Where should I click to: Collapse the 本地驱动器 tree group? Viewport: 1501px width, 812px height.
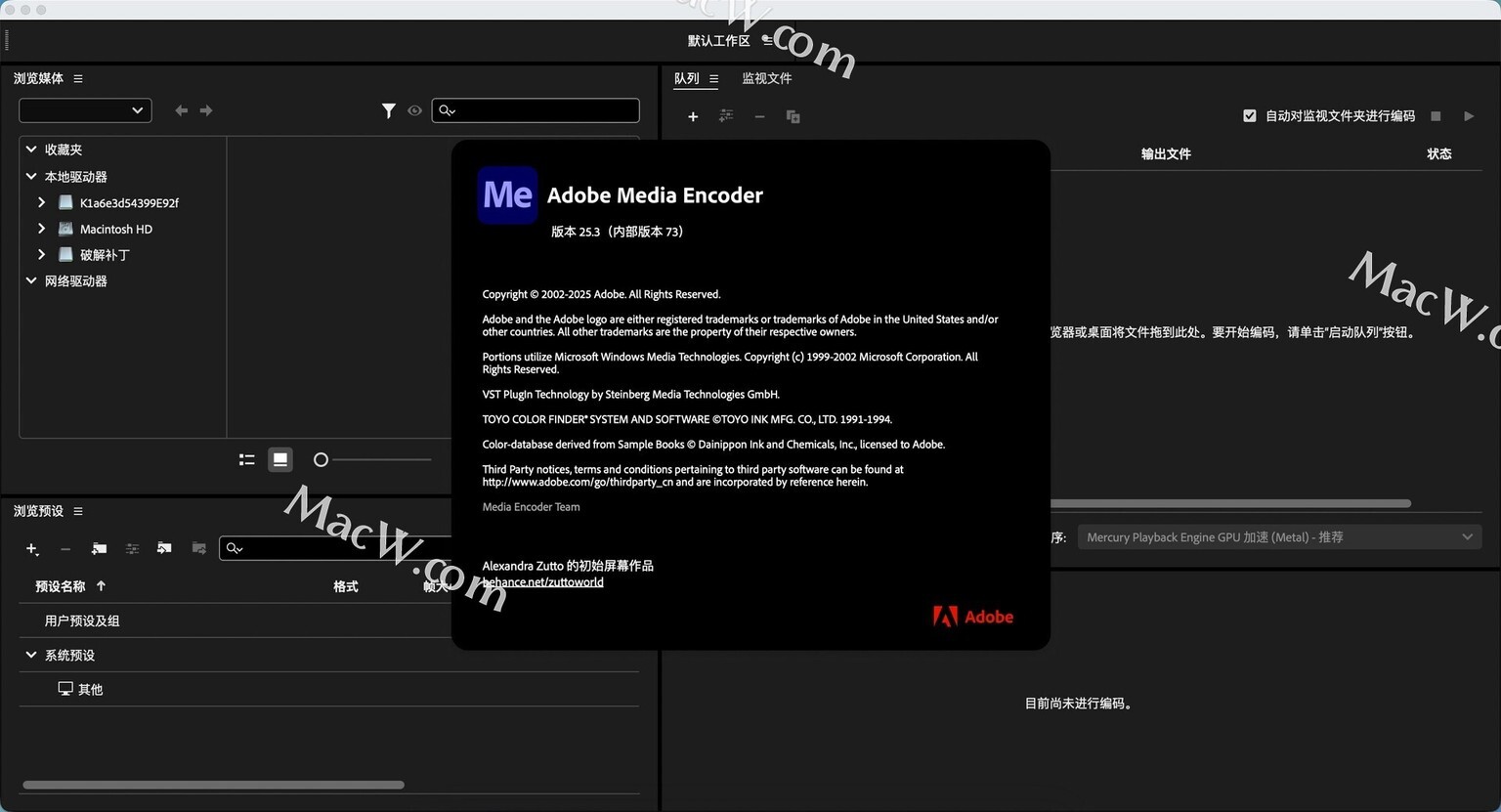pyautogui.click(x=31, y=177)
